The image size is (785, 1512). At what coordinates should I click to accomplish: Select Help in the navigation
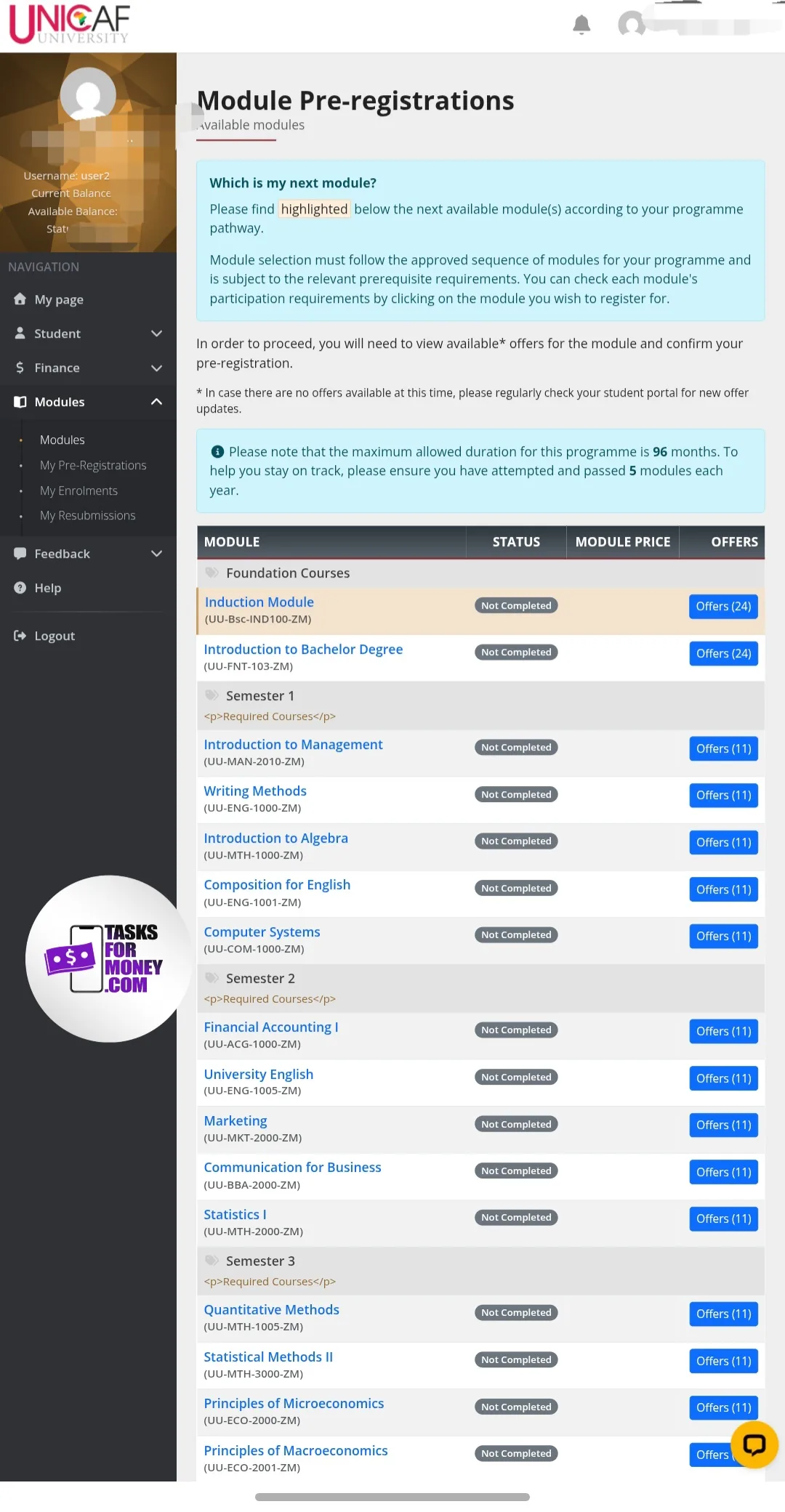click(48, 588)
